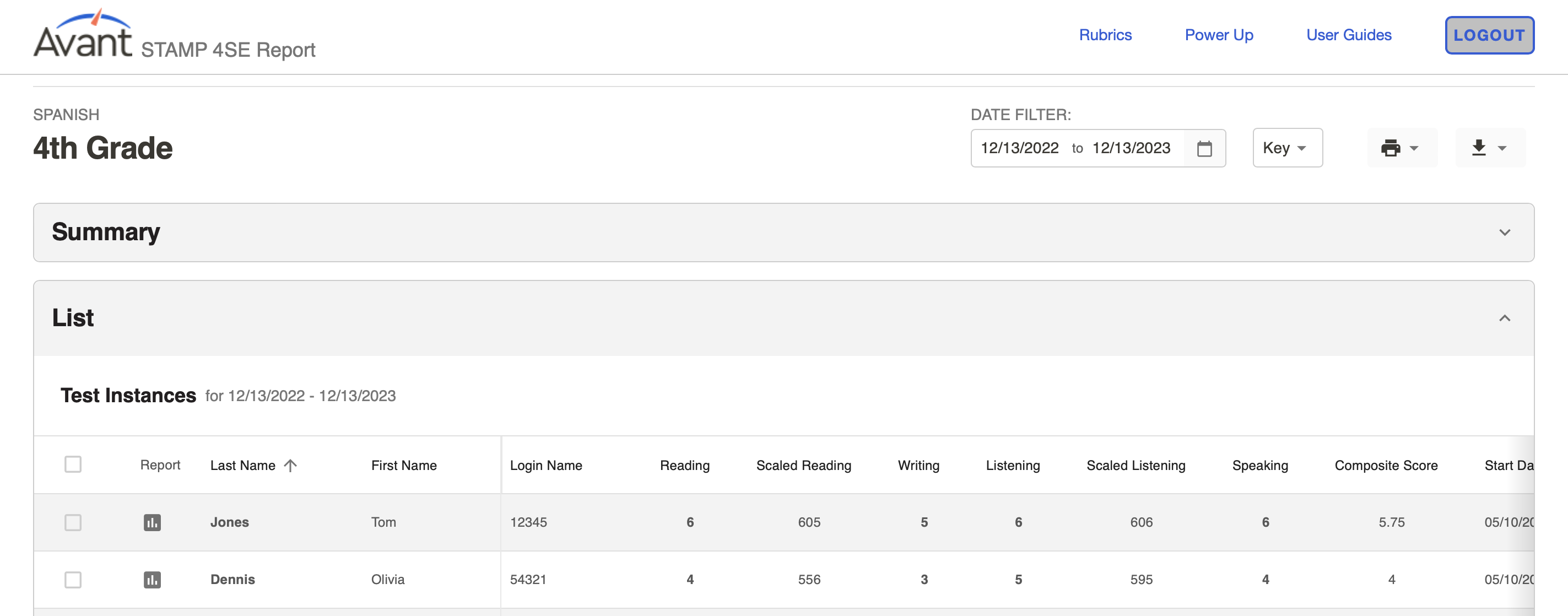
Task: Check the checkbox for Dennis row
Action: tap(73, 580)
